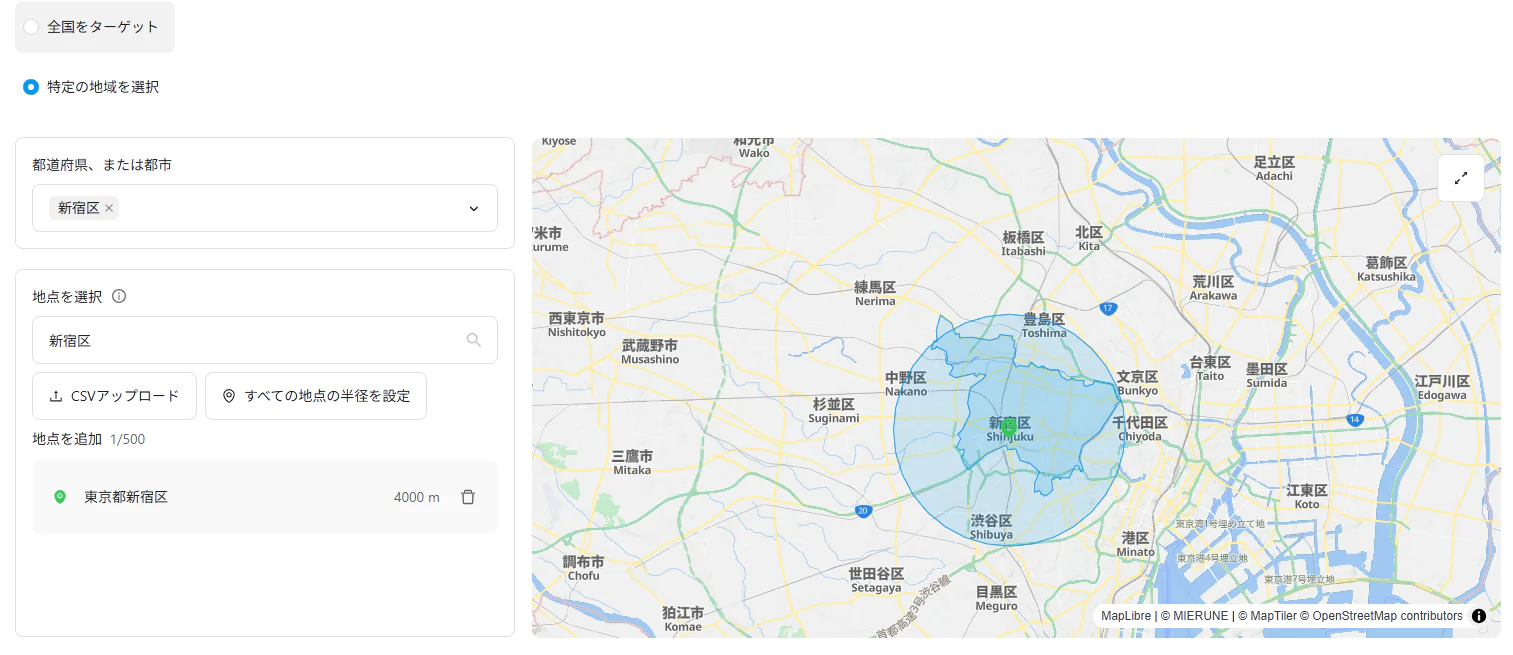Click the 4000 m radius value
This screenshot has width=1513, height=655.
[x=417, y=497]
